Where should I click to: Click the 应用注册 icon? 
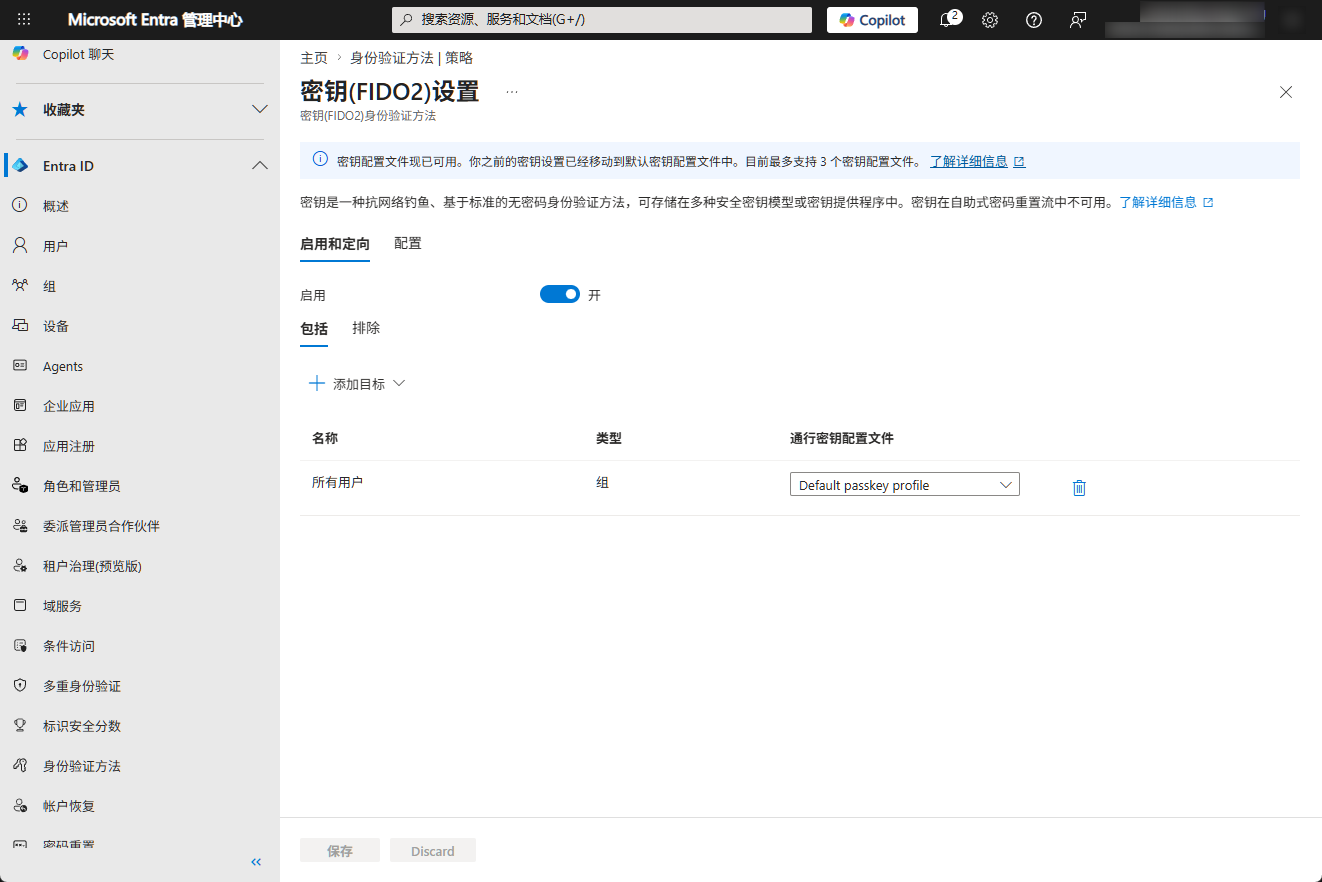20,446
